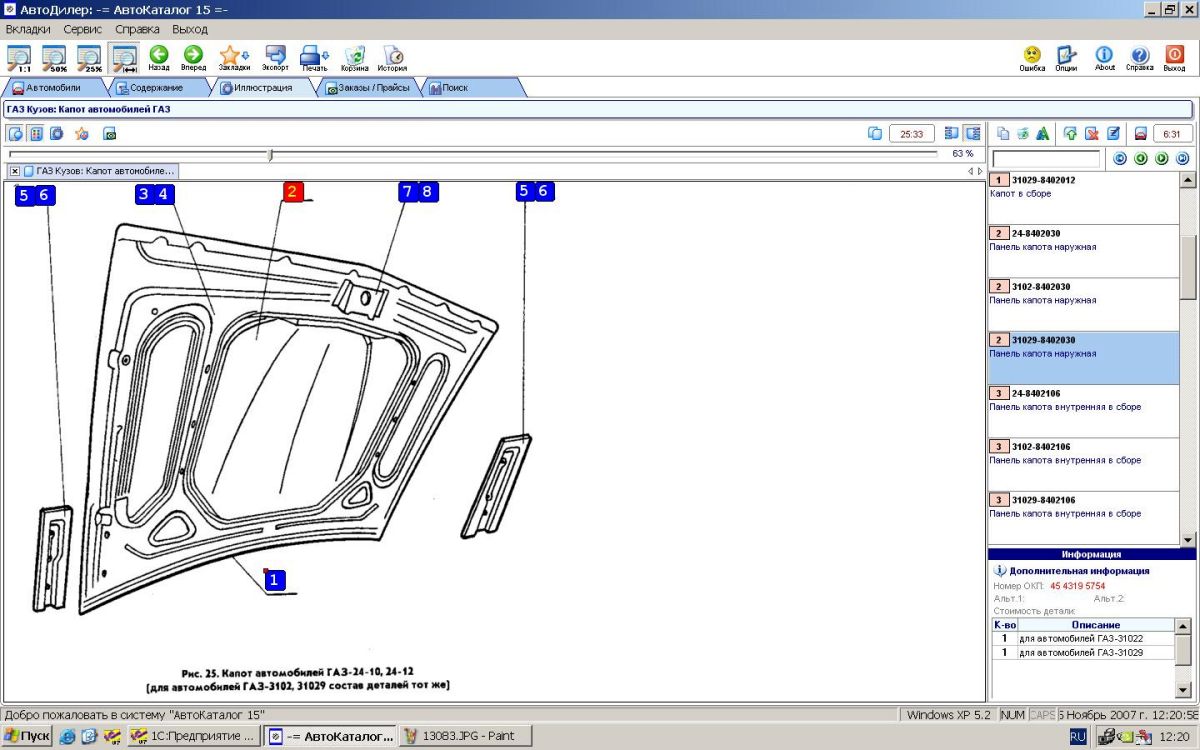The width and height of the screenshot is (1200, 750).
Task: Jump to last part with blue navigation arrow
Action: (x=1183, y=158)
